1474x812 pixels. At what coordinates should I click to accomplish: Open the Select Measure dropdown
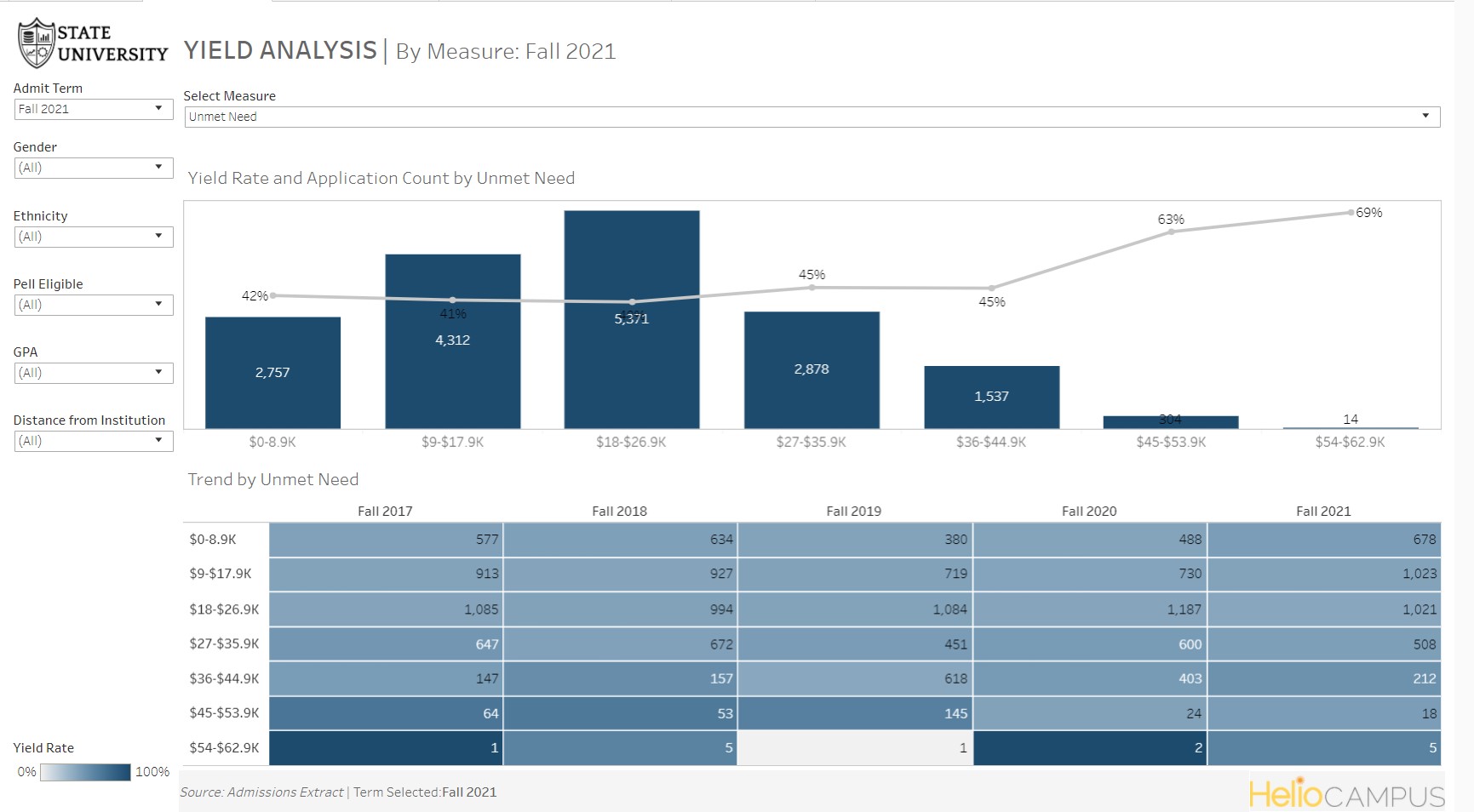coord(811,117)
